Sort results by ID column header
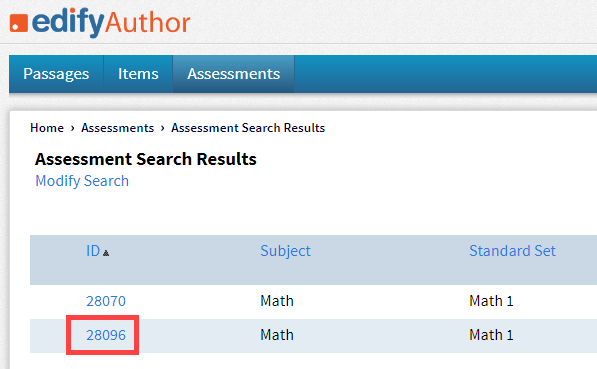Image resolution: width=597 pixels, height=369 pixels. pyautogui.click(x=93, y=251)
